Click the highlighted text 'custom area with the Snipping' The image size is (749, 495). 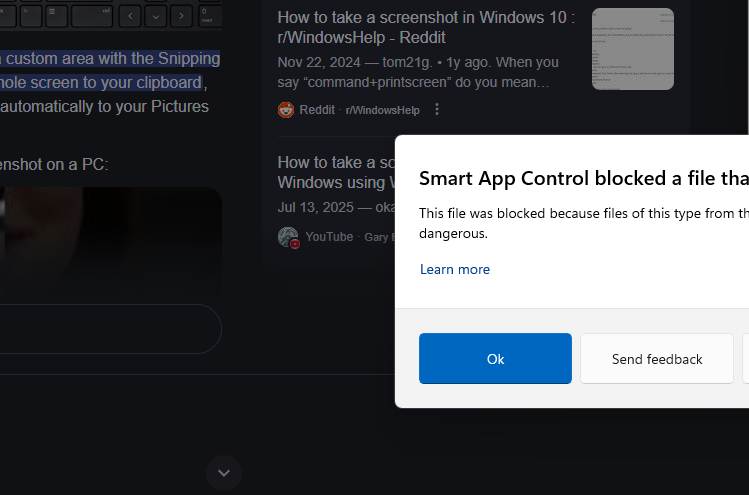[x=113, y=58]
